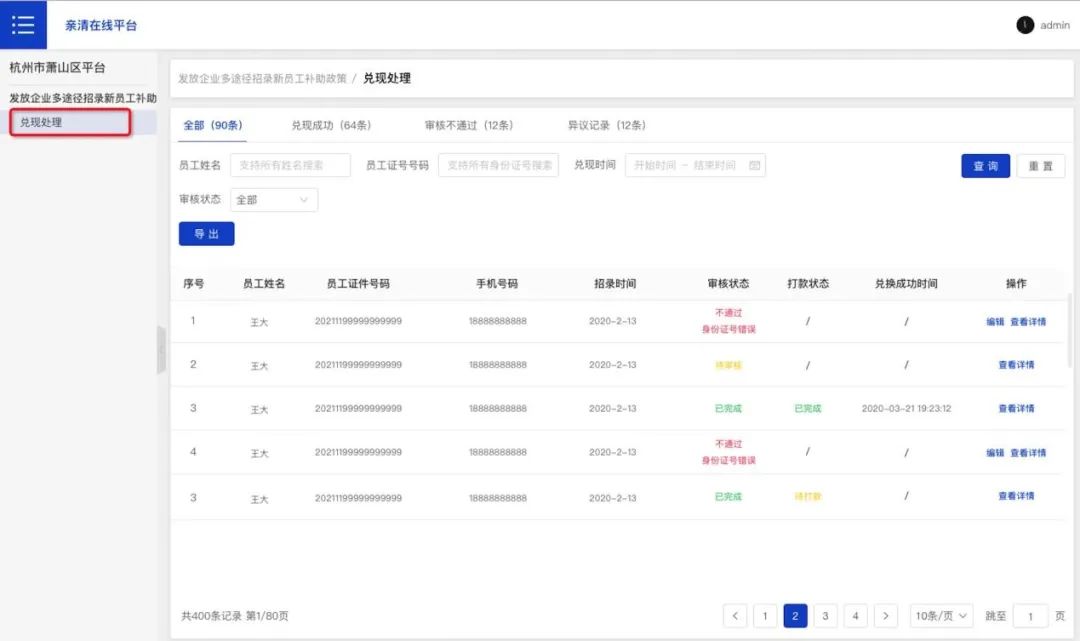
Task: Go to next page arrow
Action: click(885, 616)
